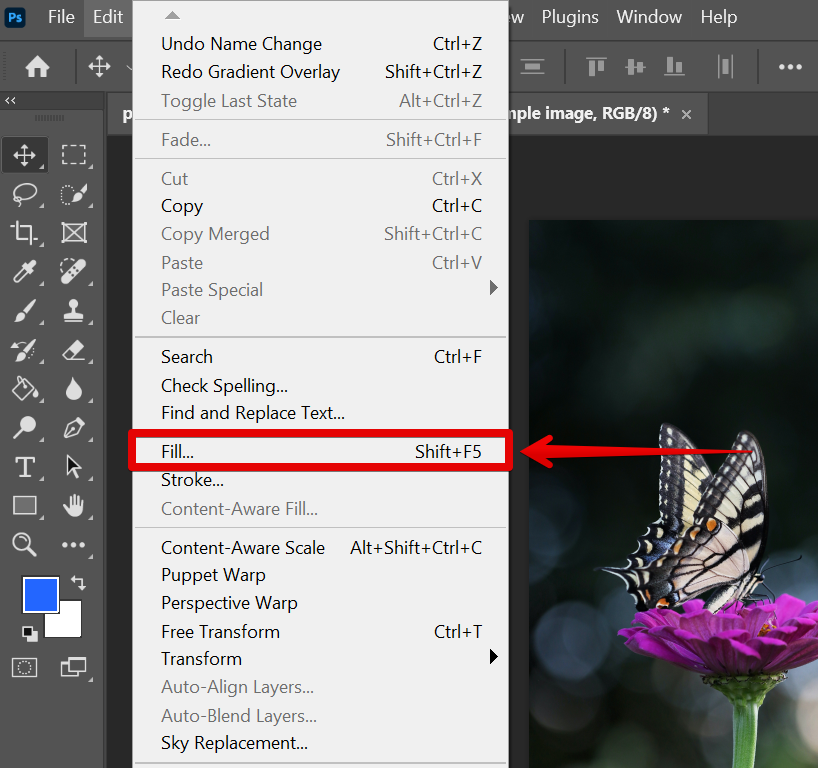Select the Brush tool

(x=25, y=311)
